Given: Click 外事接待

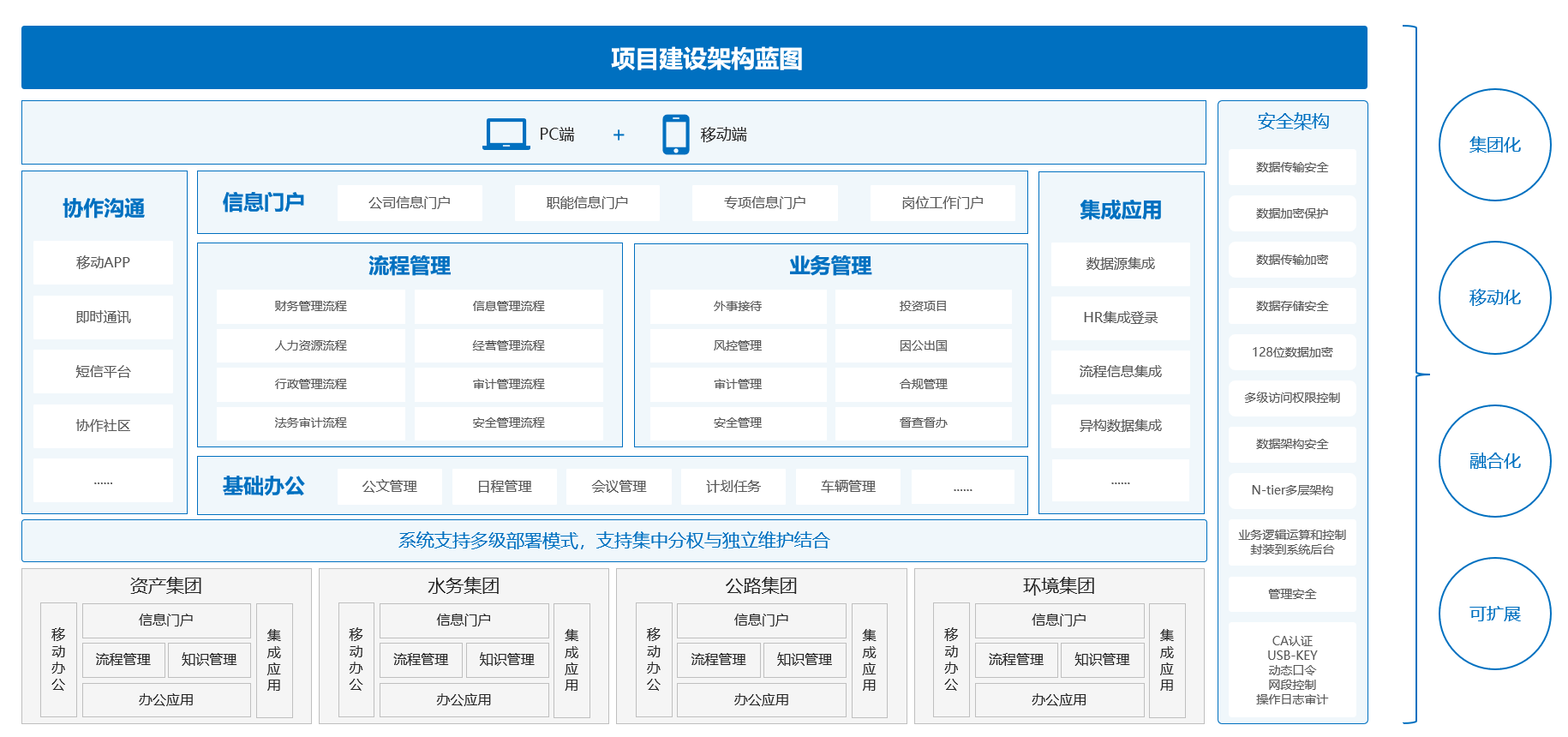Looking at the screenshot, I should click(738, 307).
